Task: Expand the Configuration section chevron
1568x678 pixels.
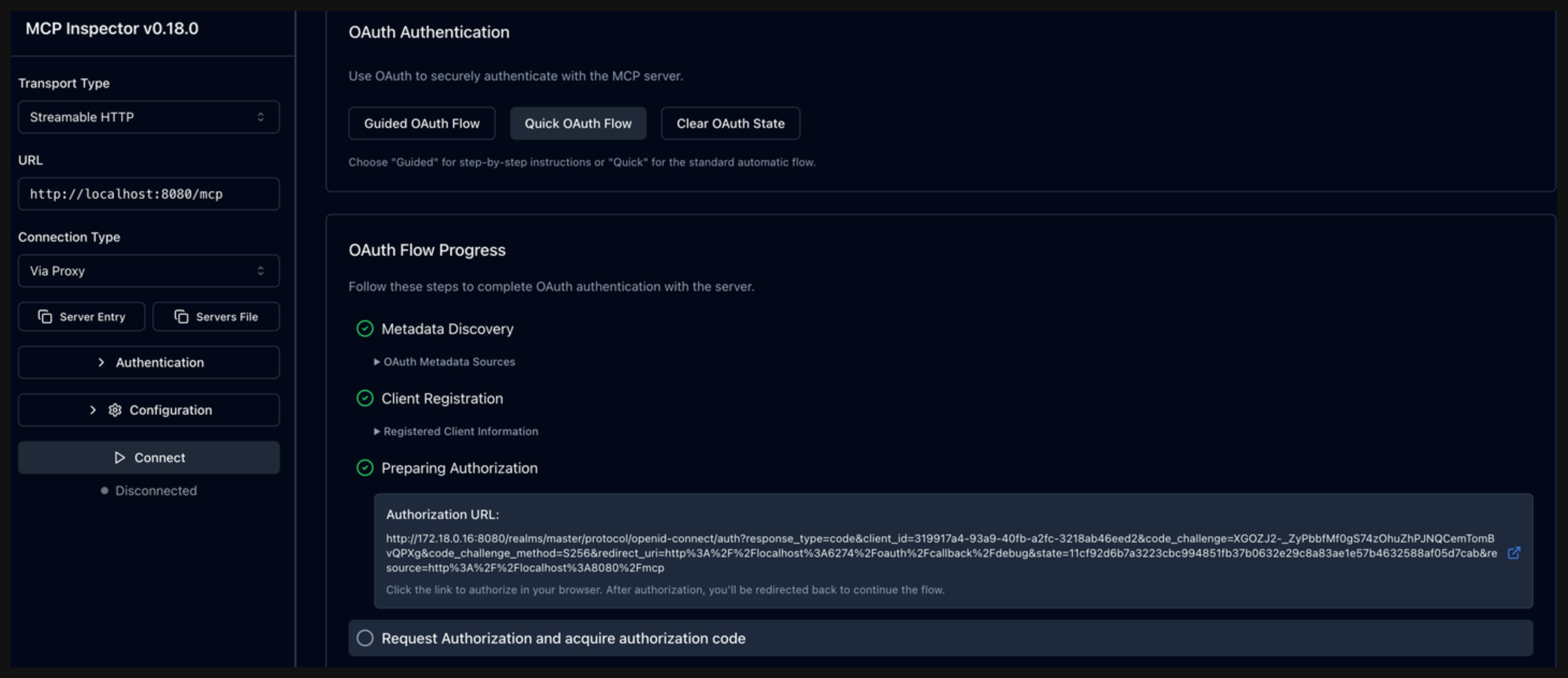Action: pos(93,410)
